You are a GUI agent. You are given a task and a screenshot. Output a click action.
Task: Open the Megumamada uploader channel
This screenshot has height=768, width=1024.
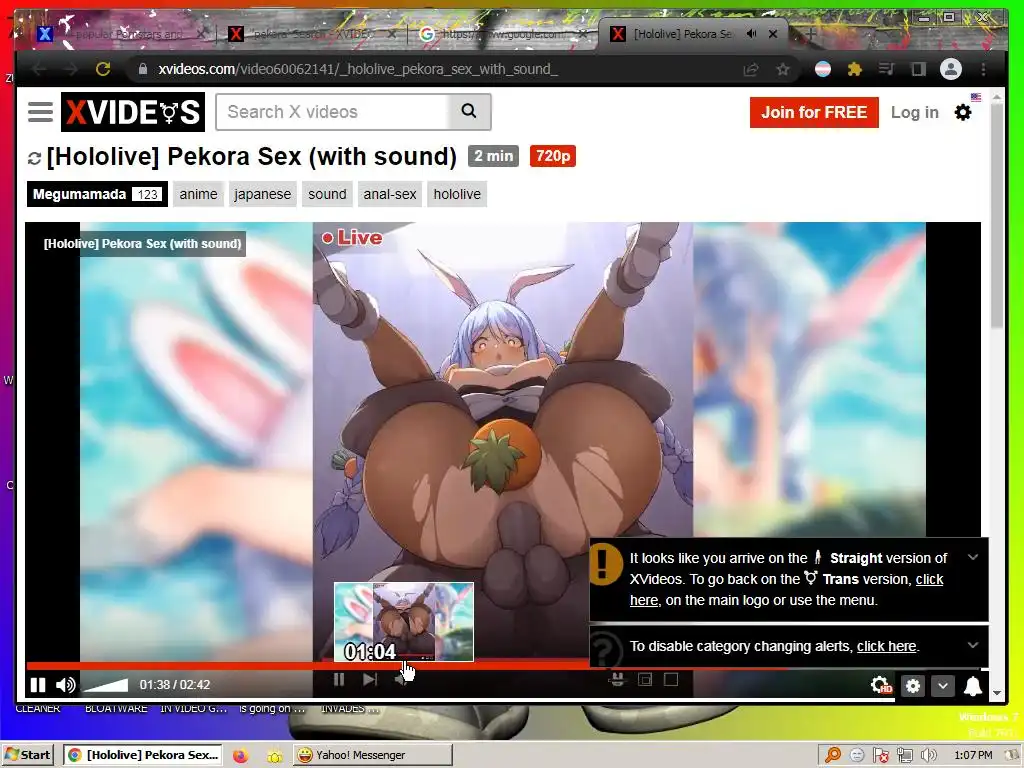(x=97, y=194)
